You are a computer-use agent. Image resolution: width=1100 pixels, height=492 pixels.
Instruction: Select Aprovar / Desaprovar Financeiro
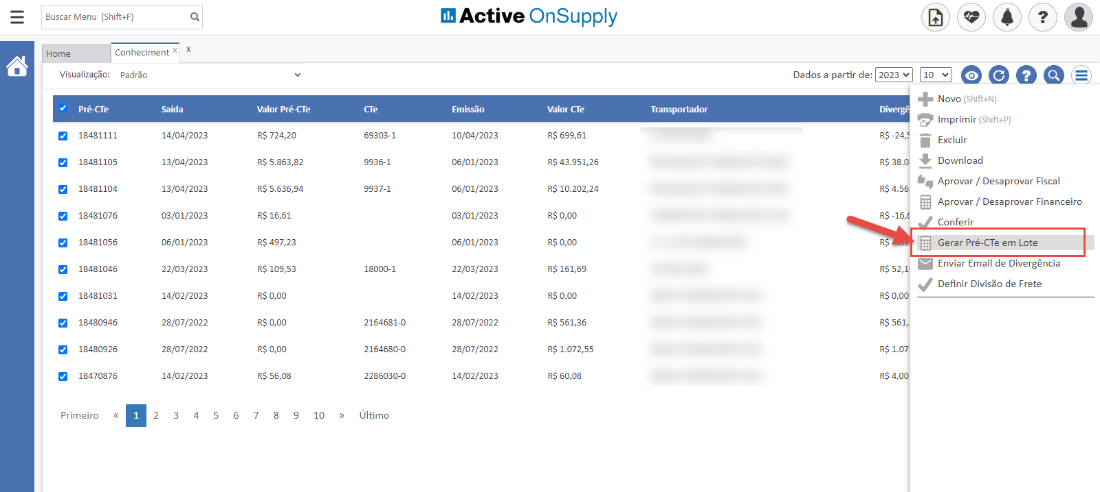tap(1000, 201)
